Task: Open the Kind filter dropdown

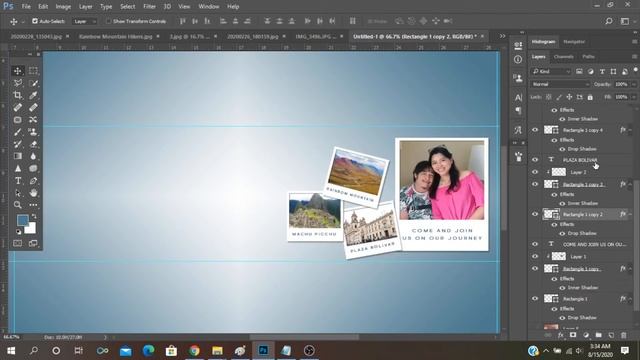Action: (x=551, y=71)
